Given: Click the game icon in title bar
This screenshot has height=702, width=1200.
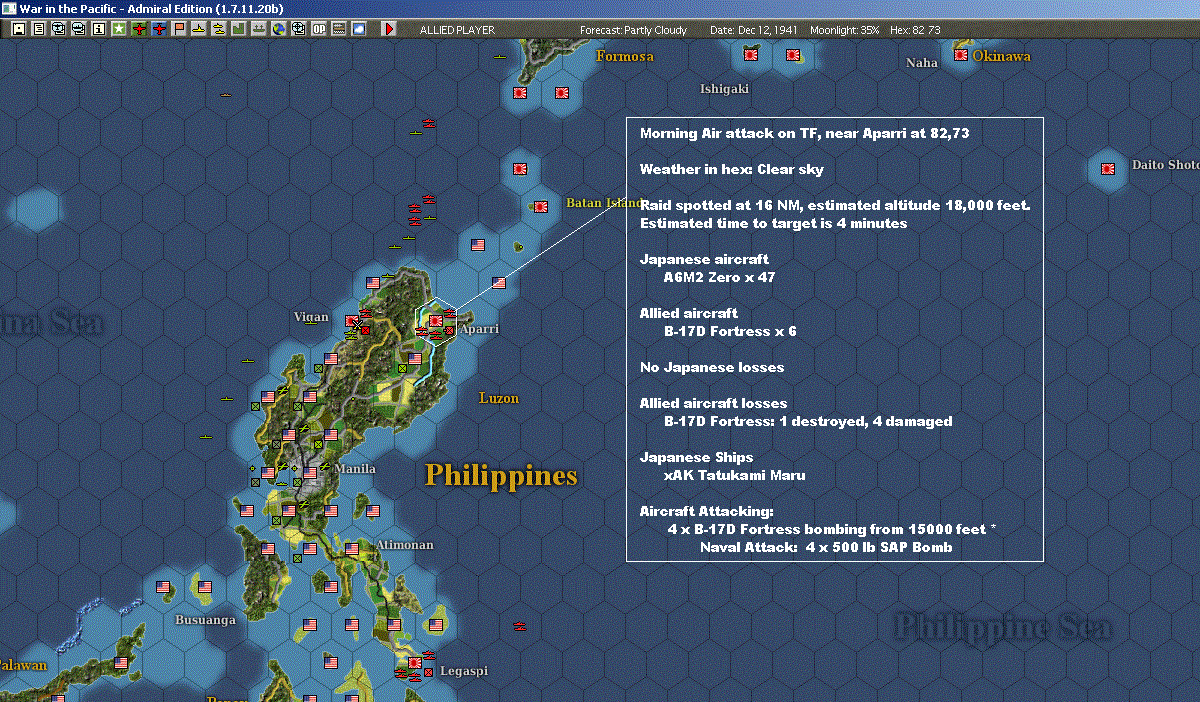Looking at the screenshot, I should [x=9, y=8].
